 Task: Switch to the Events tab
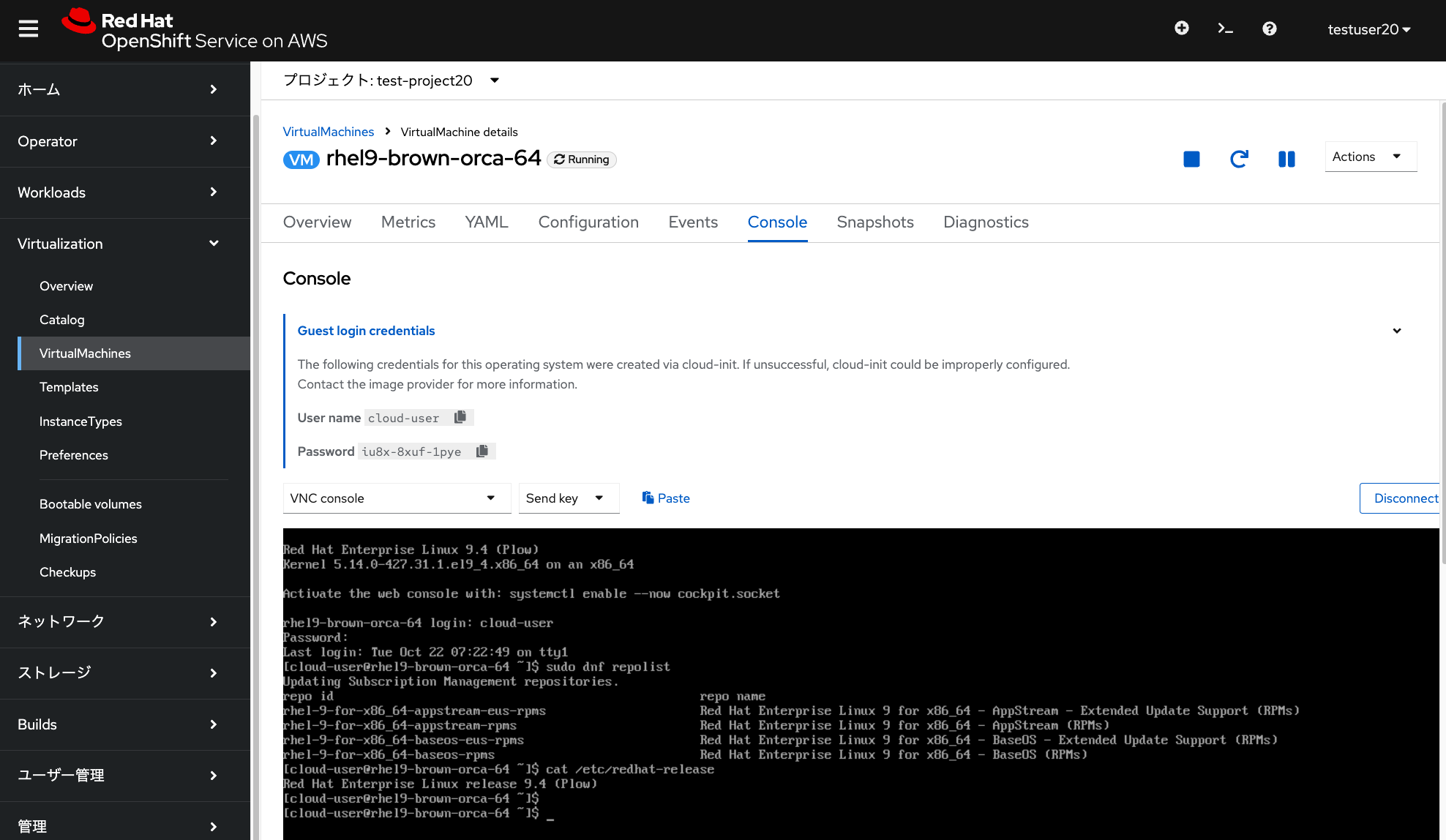pyautogui.click(x=693, y=222)
